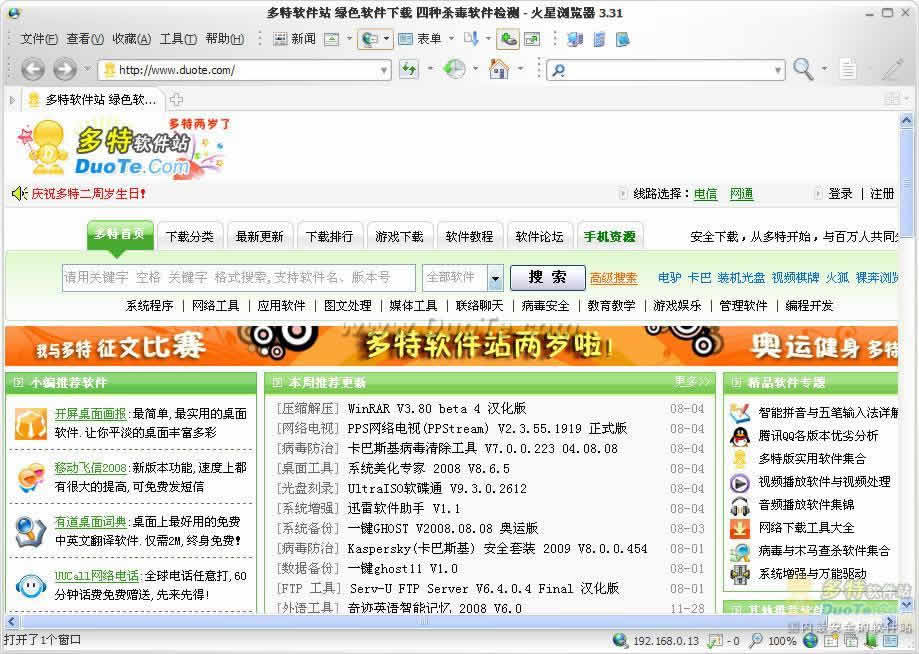Open the 病毒安全 category link

[x=545, y=305]
